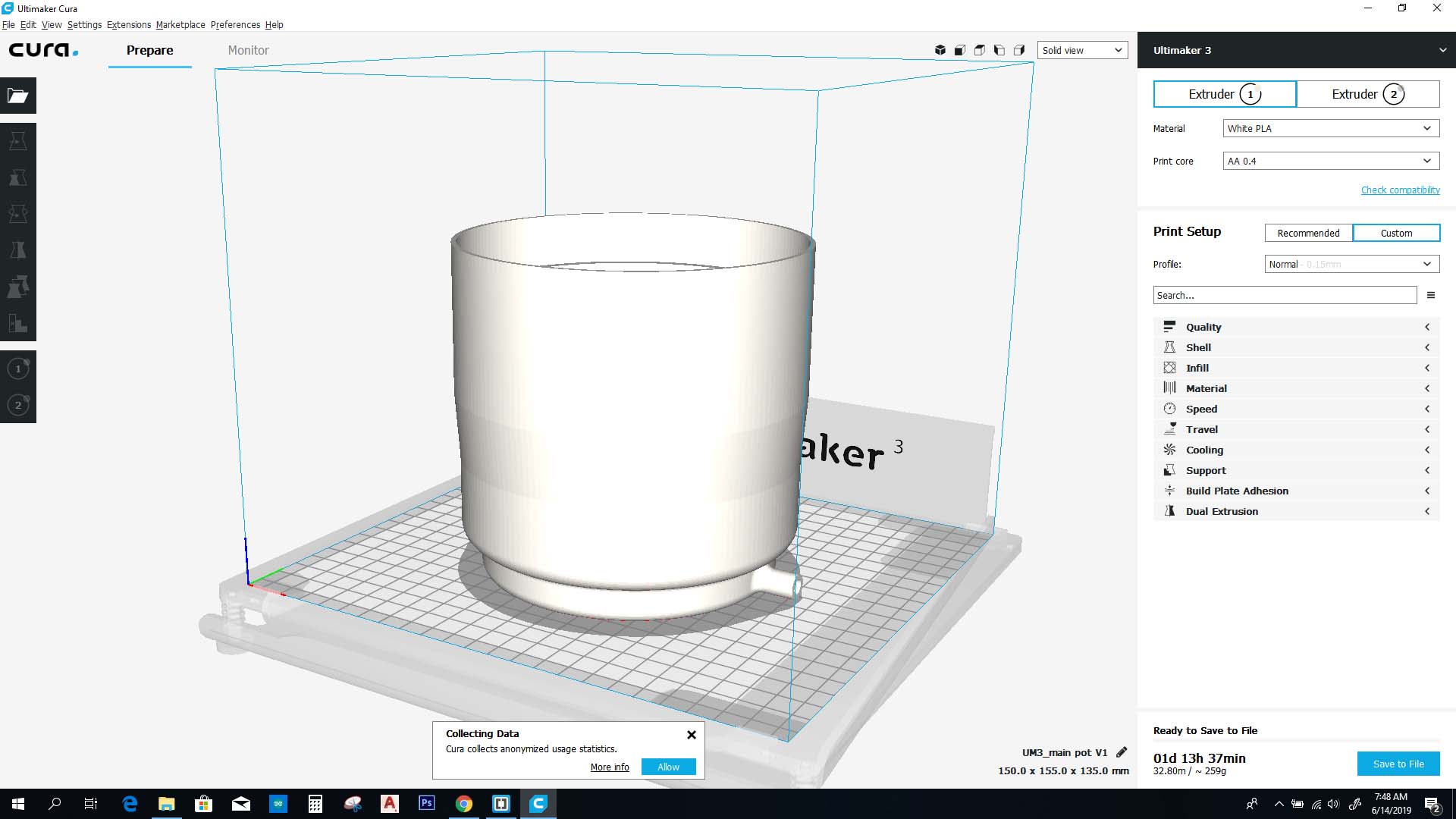Allow Cura data collection

[x=667, y=766]
